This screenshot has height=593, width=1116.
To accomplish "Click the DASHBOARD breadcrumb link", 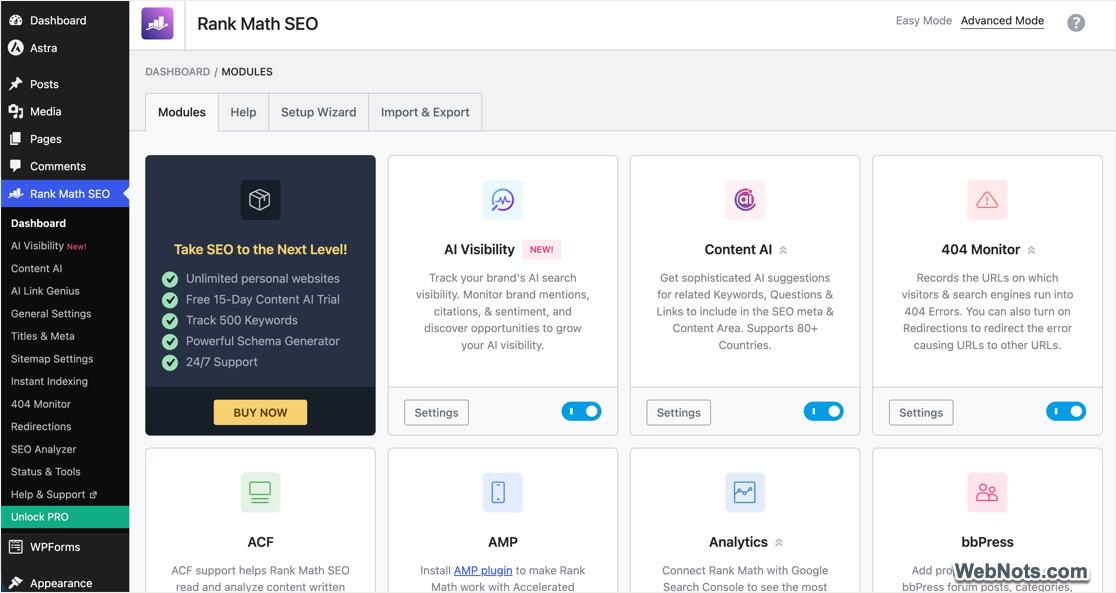I will [177, 72].
